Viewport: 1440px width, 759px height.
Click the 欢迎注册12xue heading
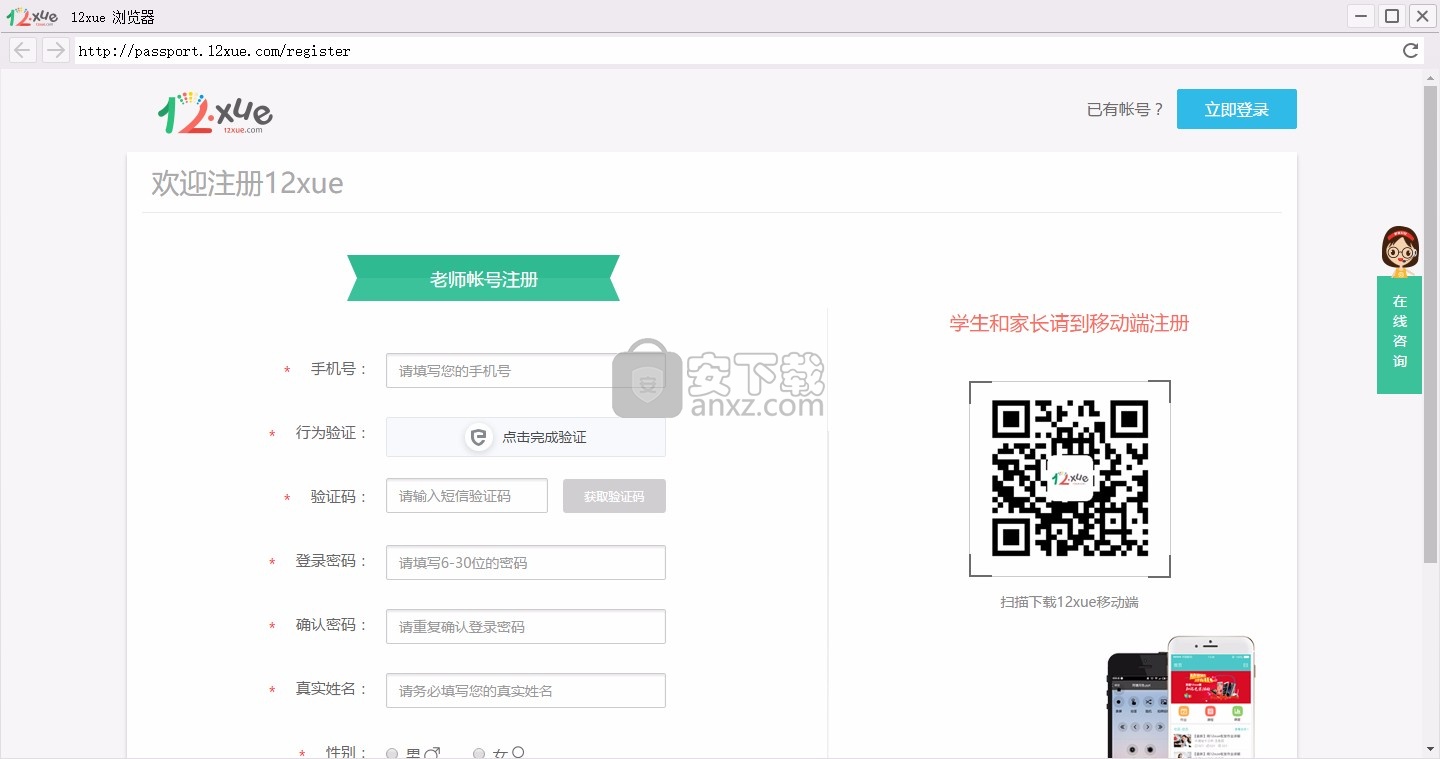click(247, 183)
